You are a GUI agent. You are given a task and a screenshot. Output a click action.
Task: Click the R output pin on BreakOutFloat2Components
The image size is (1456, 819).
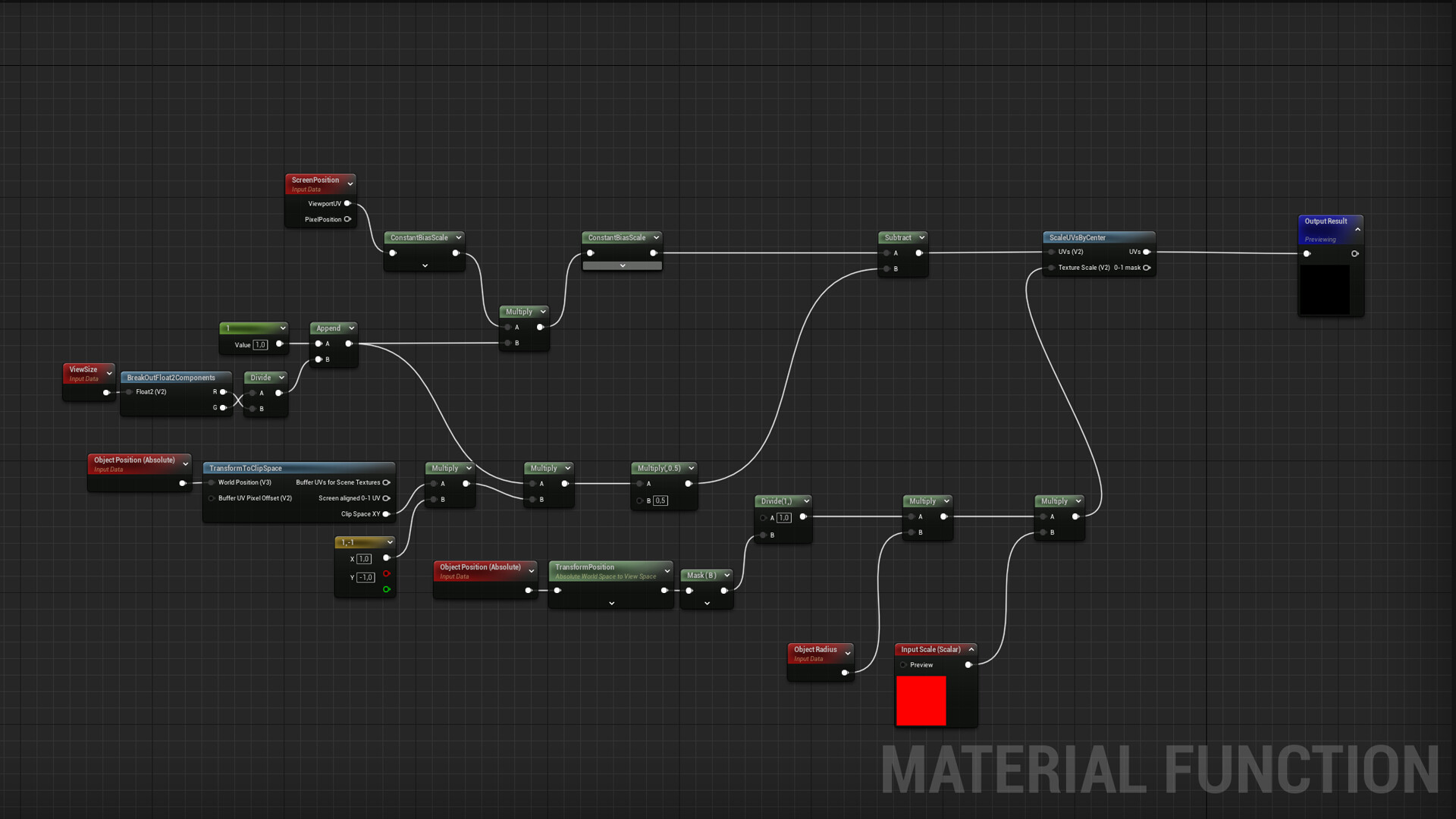coord(223,392)
